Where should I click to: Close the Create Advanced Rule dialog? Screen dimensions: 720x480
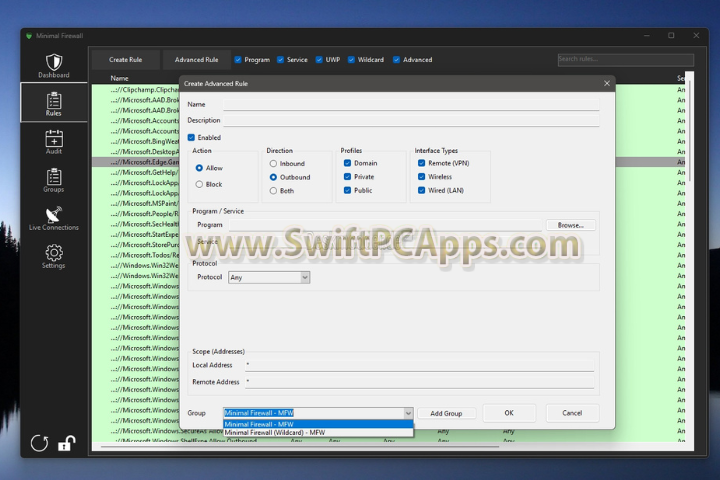tap(607, 83)
